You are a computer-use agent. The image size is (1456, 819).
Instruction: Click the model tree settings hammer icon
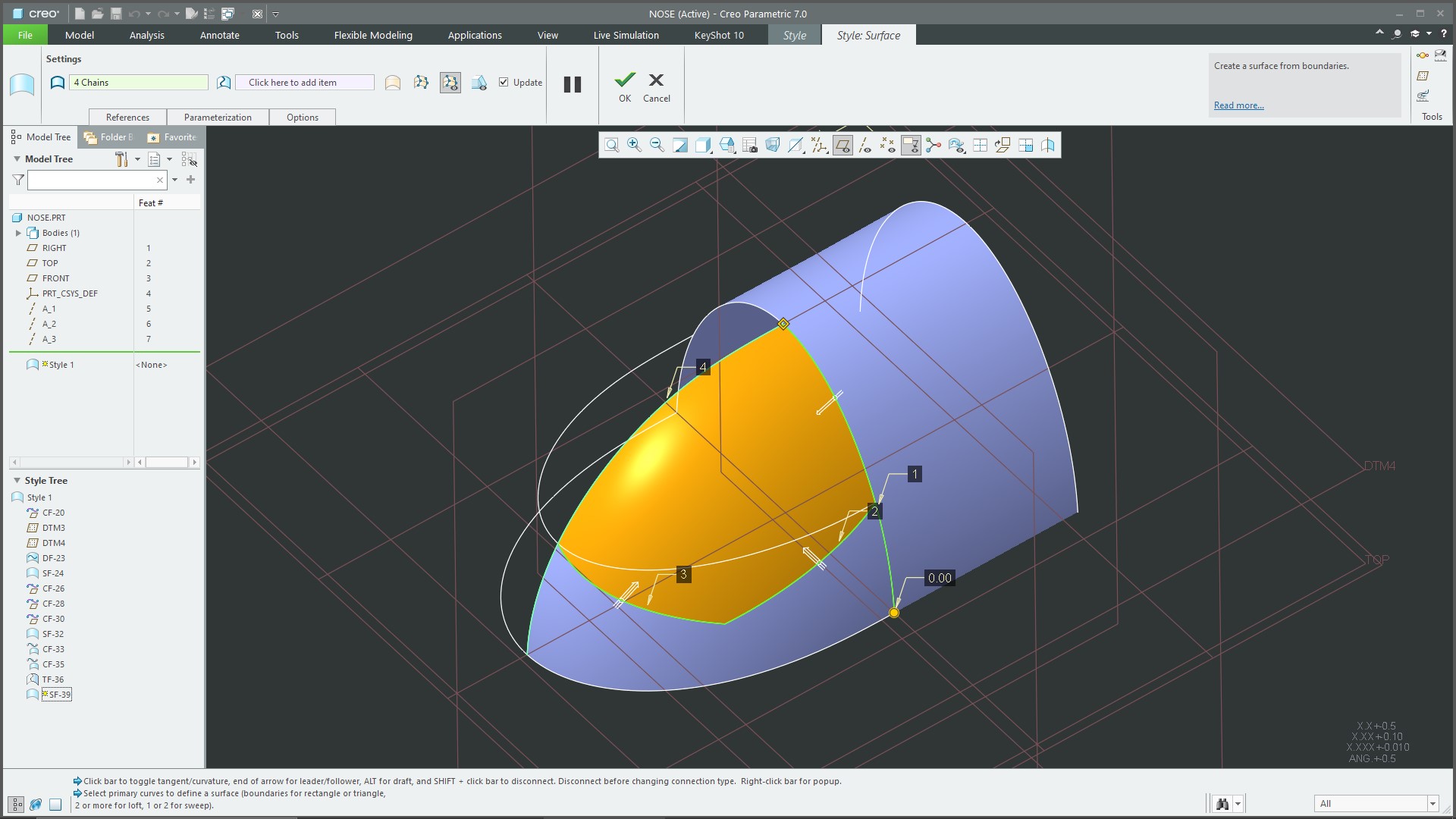click(121, 159)
